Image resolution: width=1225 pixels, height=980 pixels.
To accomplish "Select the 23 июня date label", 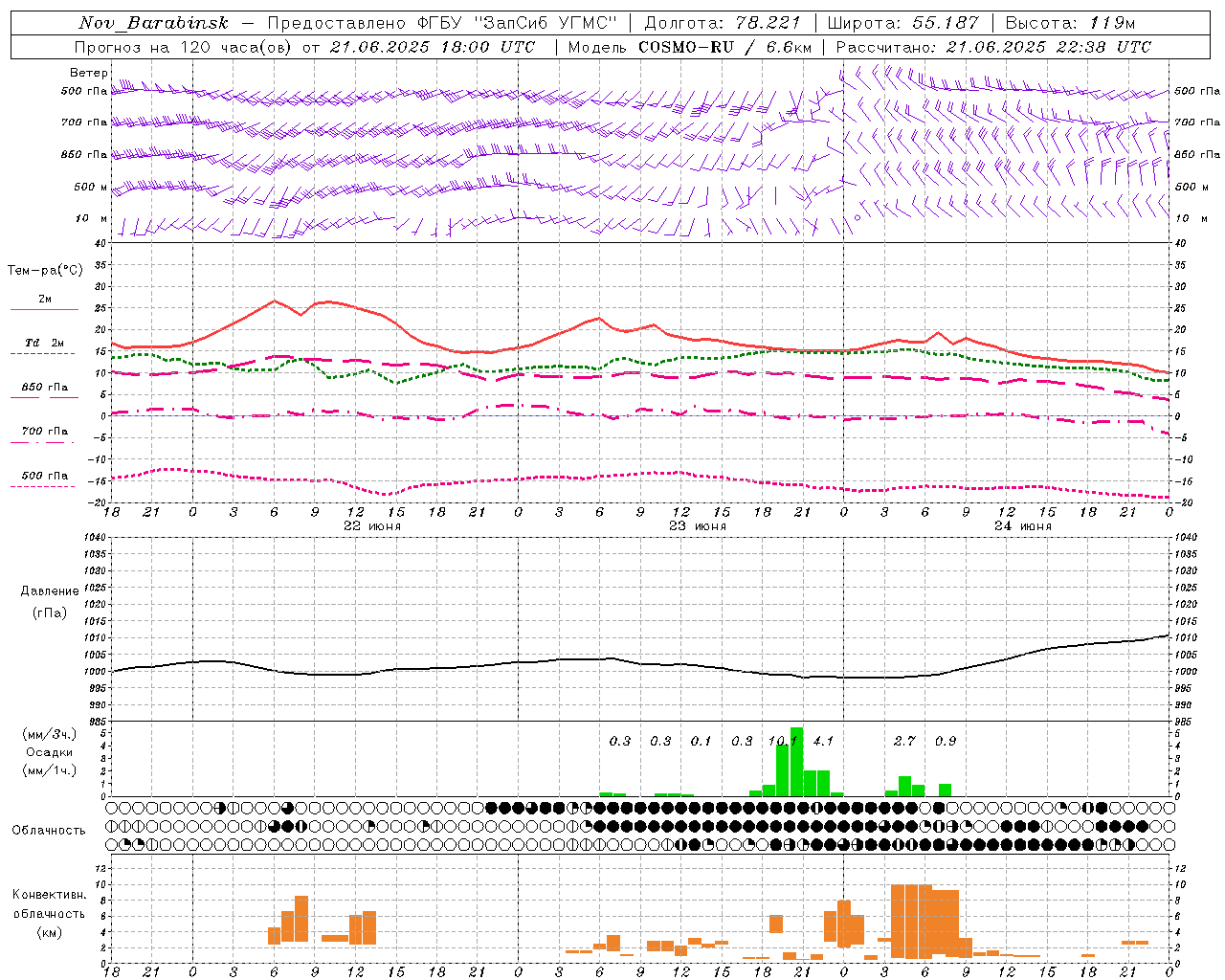I will click(x=698, y=526).
